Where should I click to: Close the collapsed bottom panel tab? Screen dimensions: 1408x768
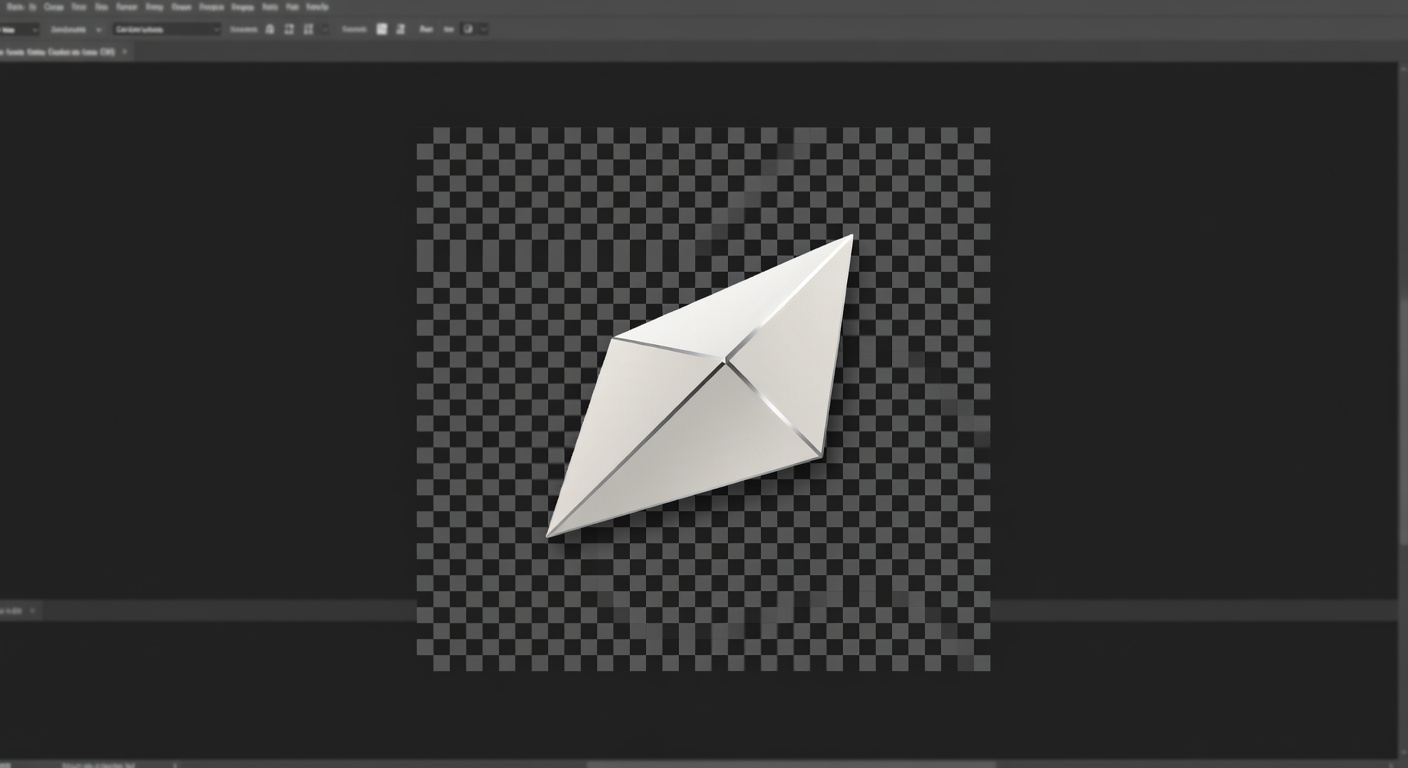[x=32, y=610]
